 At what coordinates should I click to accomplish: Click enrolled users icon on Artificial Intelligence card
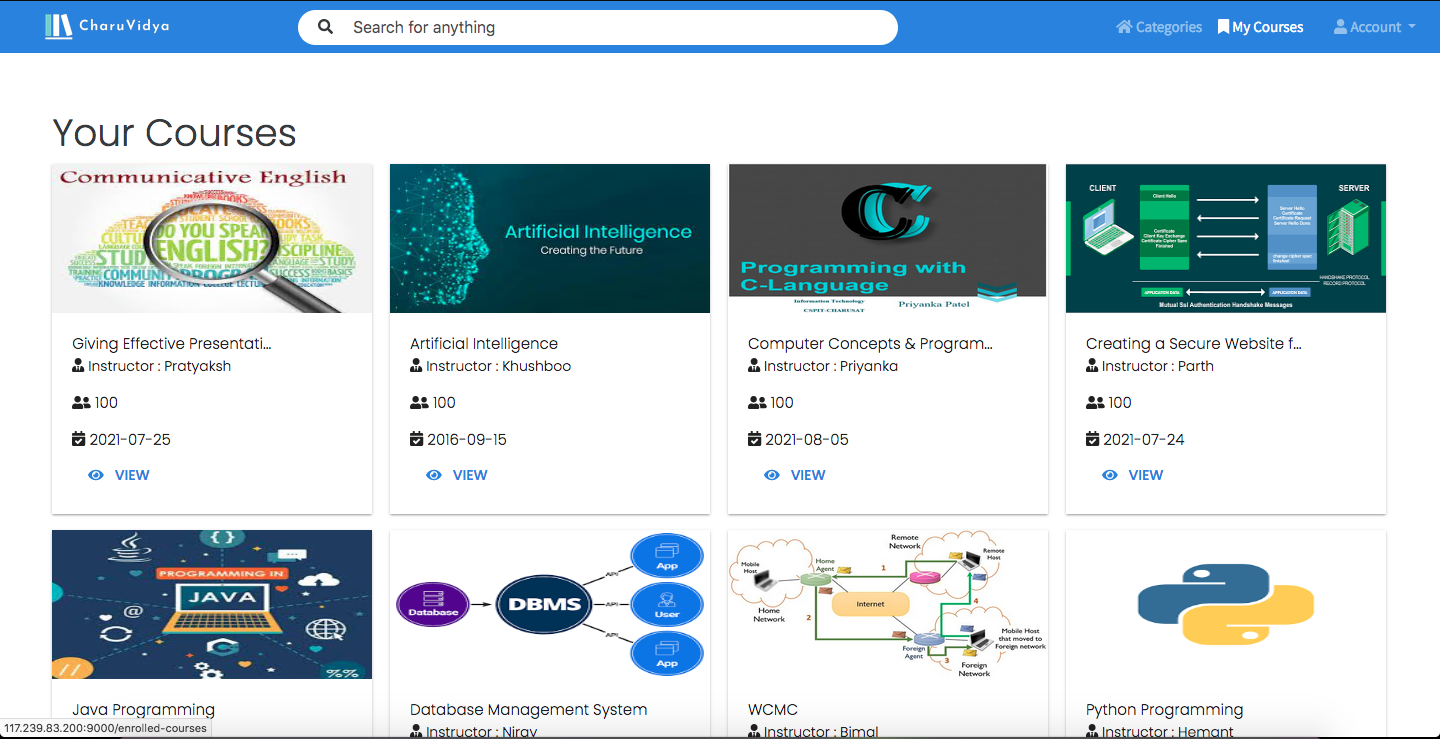point(419,402)
